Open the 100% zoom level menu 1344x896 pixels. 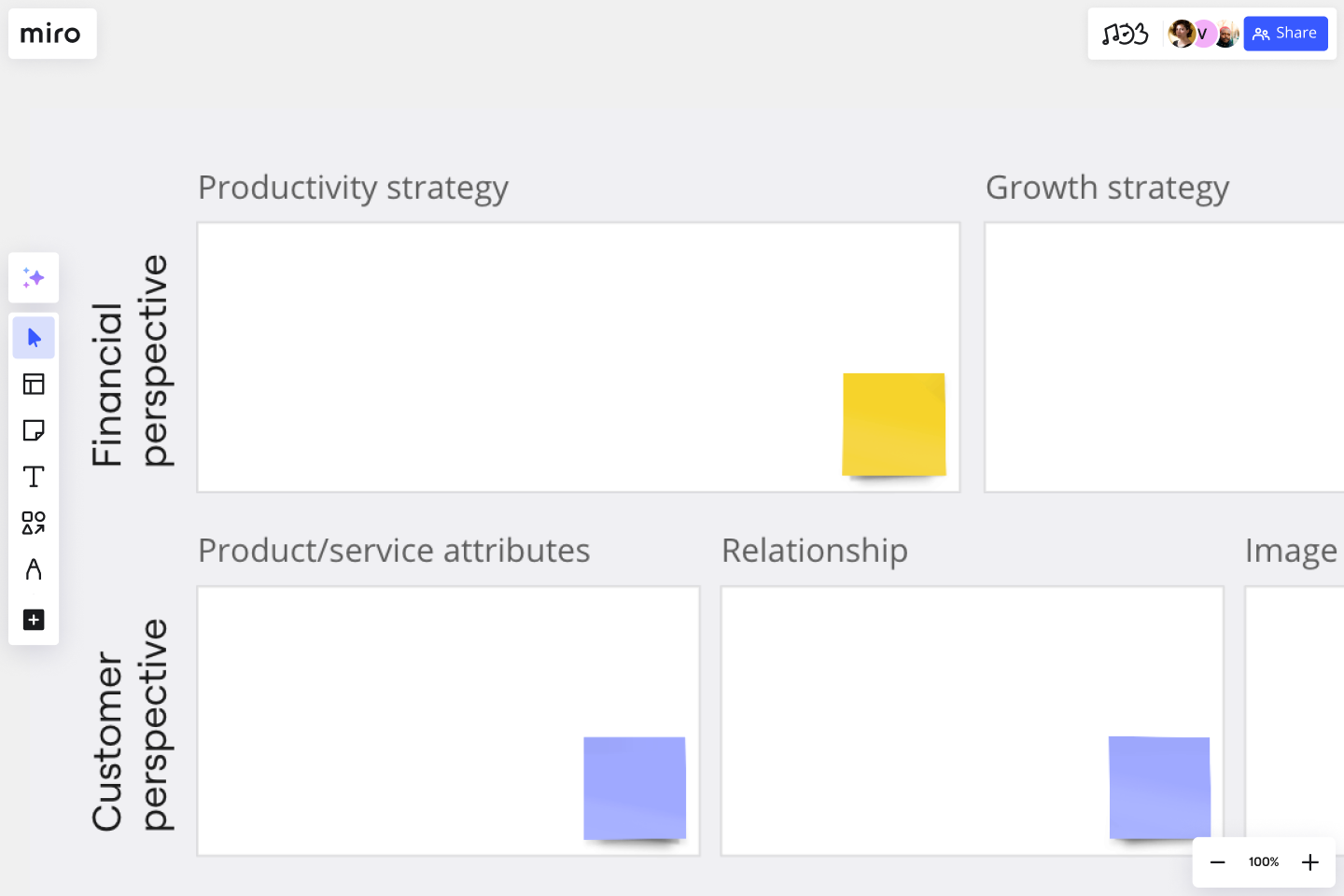point(1264,862)
